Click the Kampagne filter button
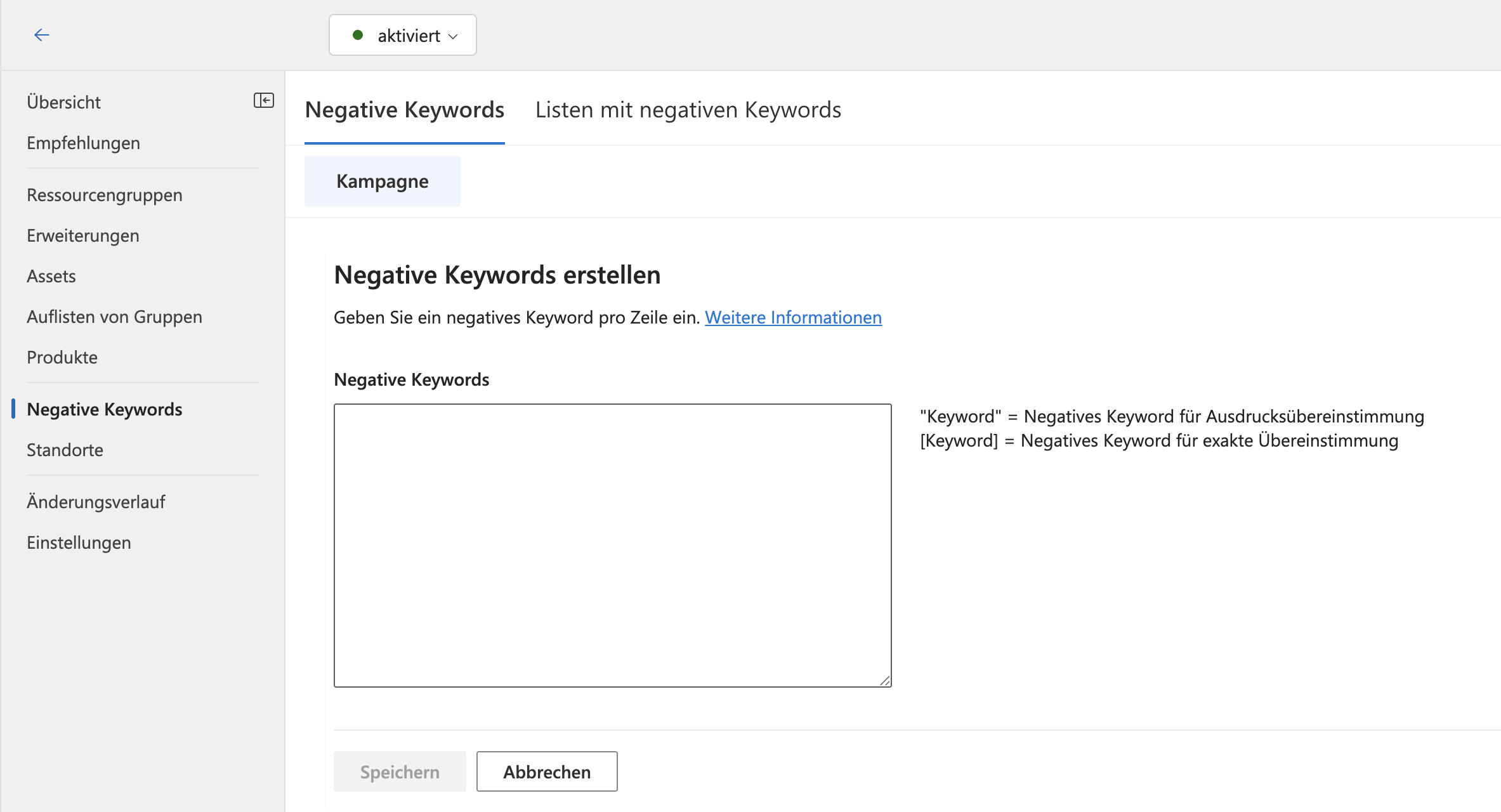The image size is (1501, 812). pos(382,181)
